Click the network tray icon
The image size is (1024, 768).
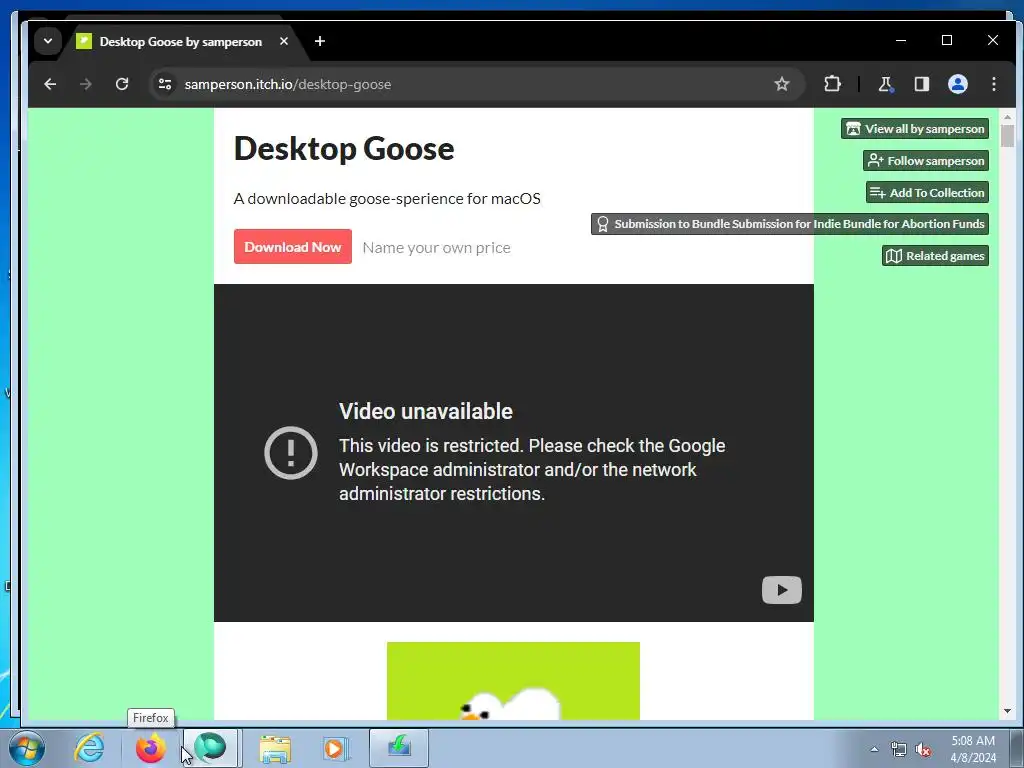(x=899, y=750)
